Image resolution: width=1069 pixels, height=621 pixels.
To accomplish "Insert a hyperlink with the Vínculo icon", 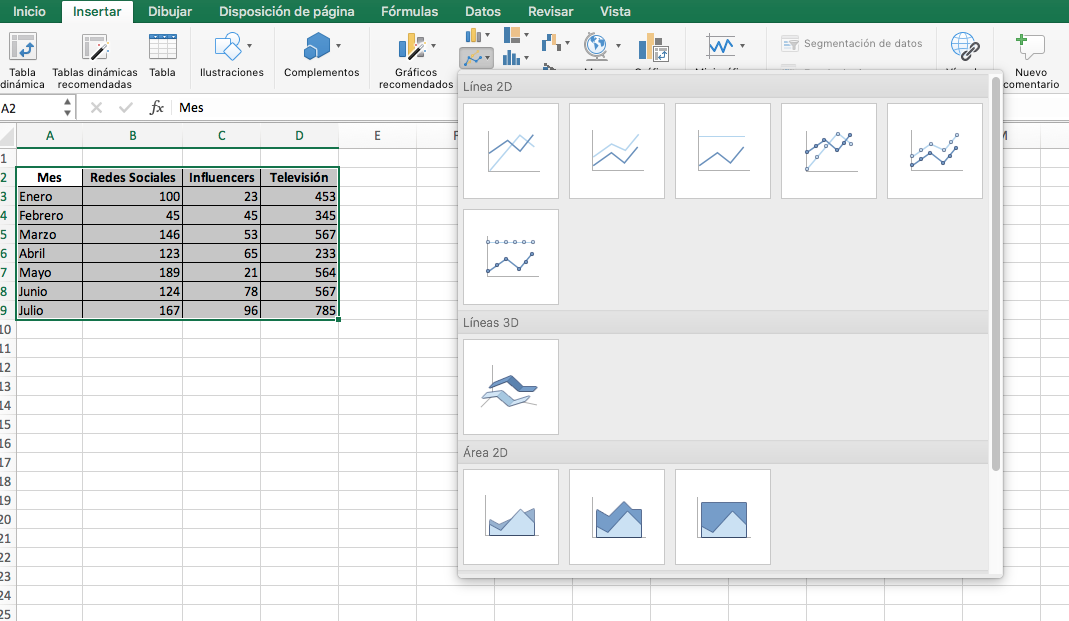I will [x=963, y=47].
